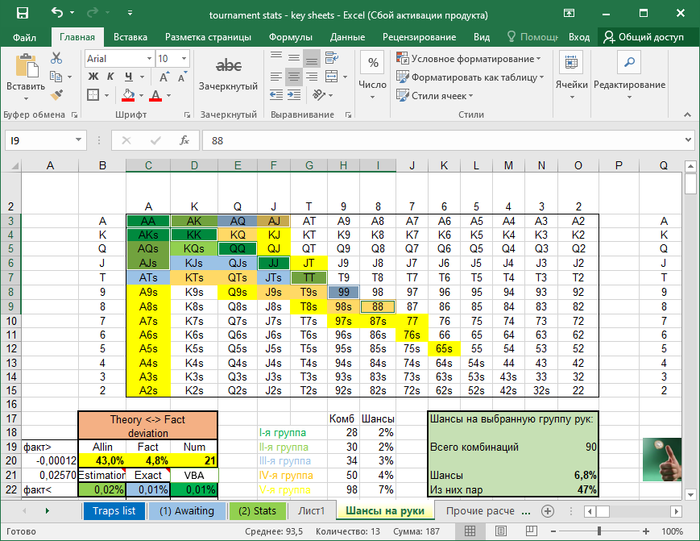Toggle center horizontal alignment
Image resolution: width=700 pixels, height=541 pixels.
pyautogui.click(x=294, y=76)
